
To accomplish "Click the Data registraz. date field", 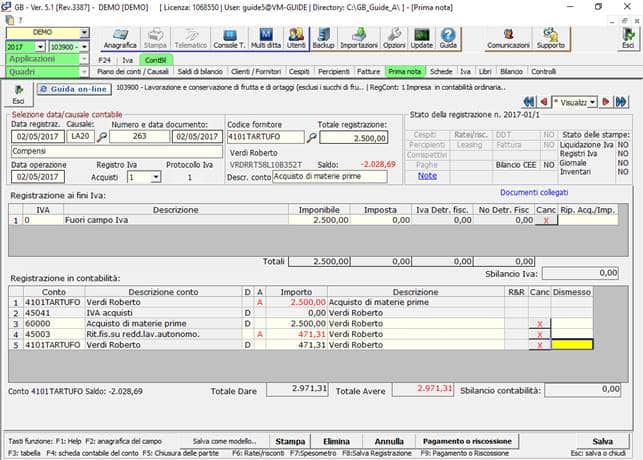I will (x=38, y=137).
